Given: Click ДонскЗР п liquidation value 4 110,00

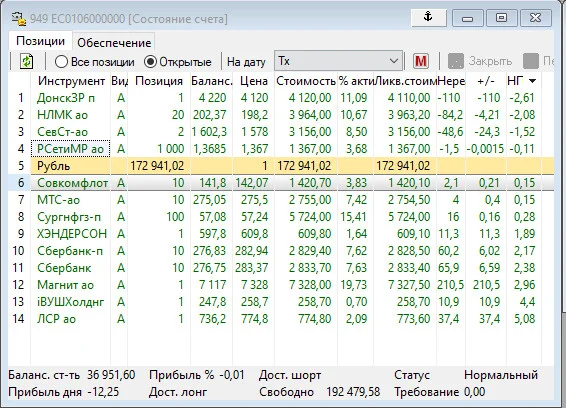Looking at the screenshot, I should 409,98.
